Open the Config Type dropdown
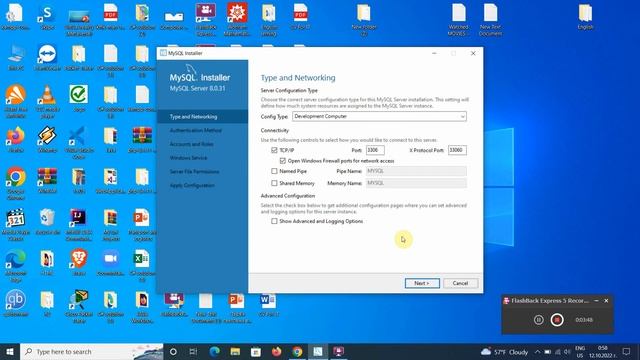The height and width of the screenshot is (360, 640). click(379, 116)
